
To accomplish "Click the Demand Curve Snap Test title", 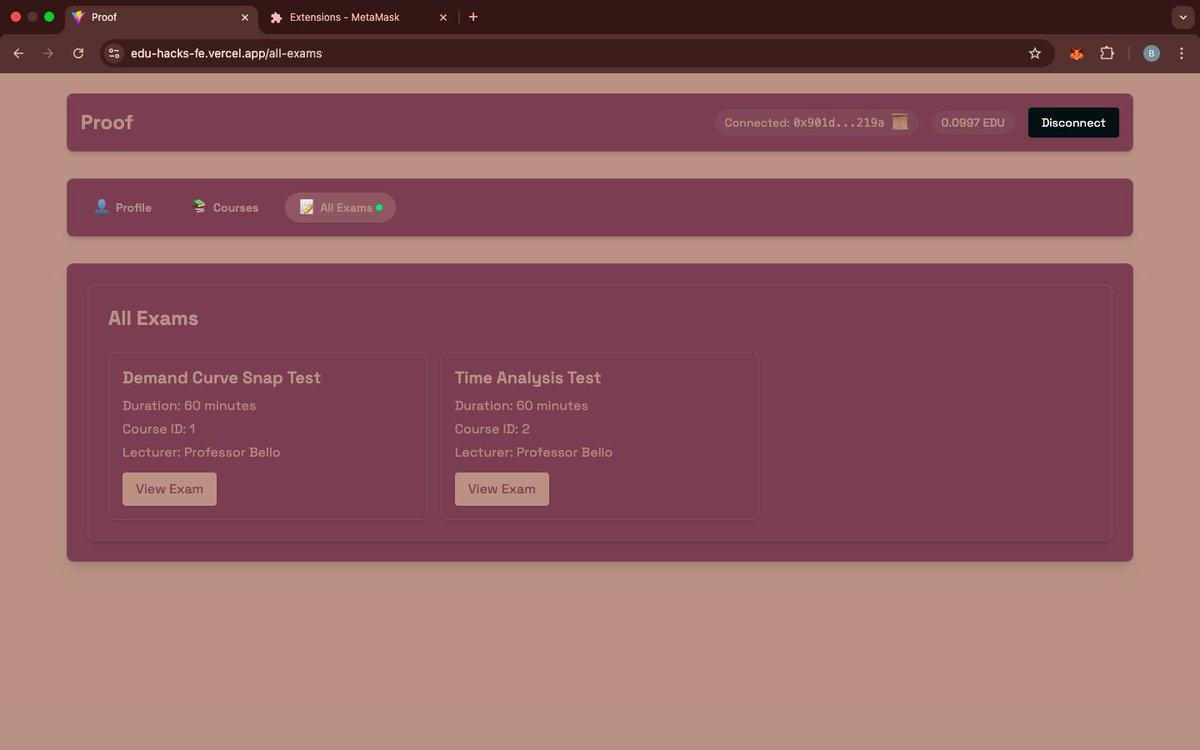I will tap(222, 378).
